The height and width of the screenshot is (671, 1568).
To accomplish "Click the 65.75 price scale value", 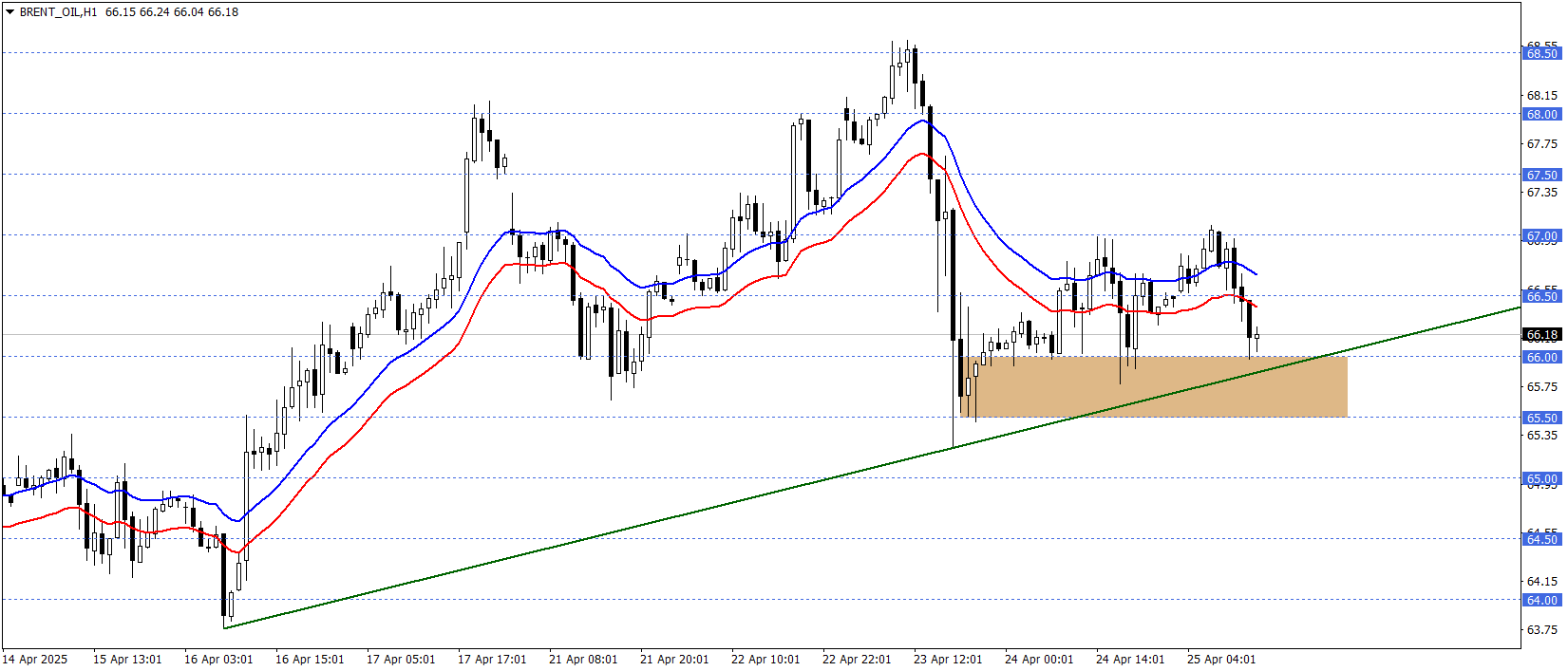I will pyautogui.click(x=1541, y=386).
